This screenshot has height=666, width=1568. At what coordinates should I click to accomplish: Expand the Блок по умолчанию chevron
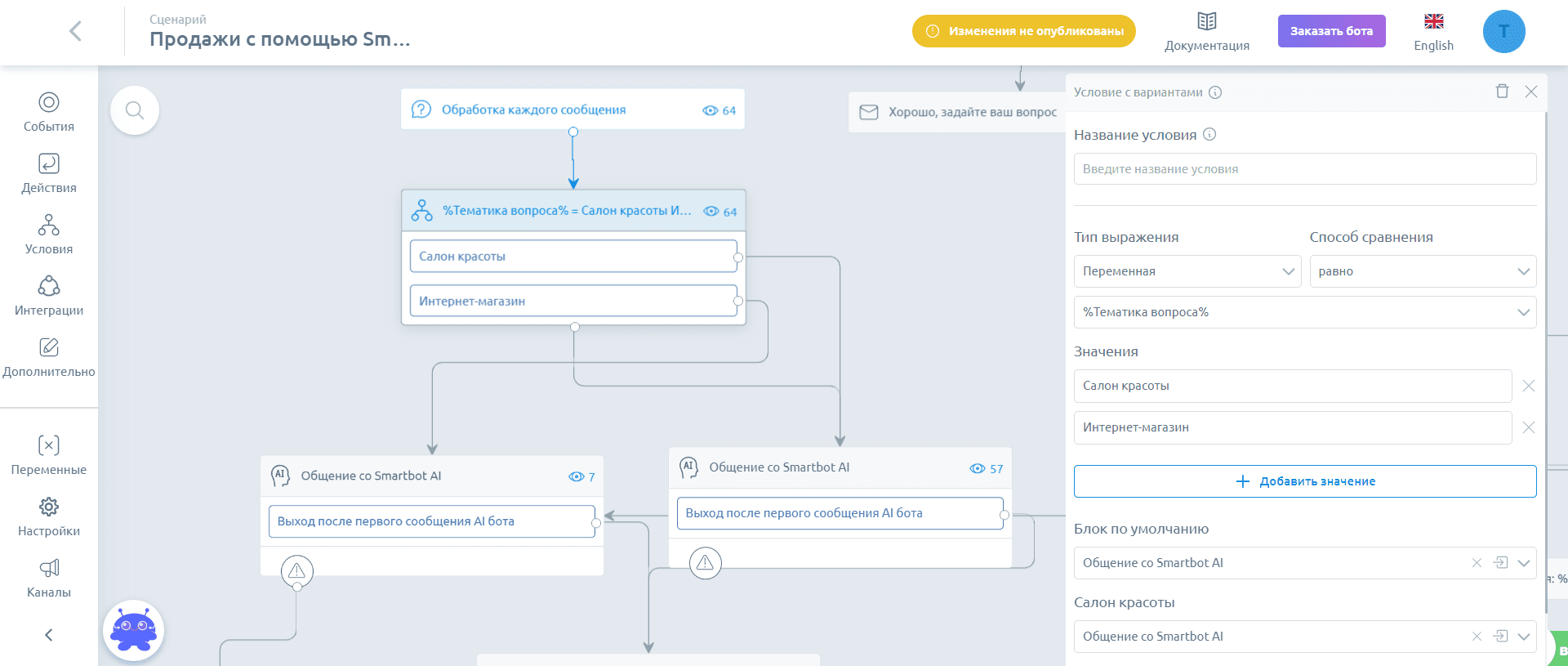click(1524, 563)
